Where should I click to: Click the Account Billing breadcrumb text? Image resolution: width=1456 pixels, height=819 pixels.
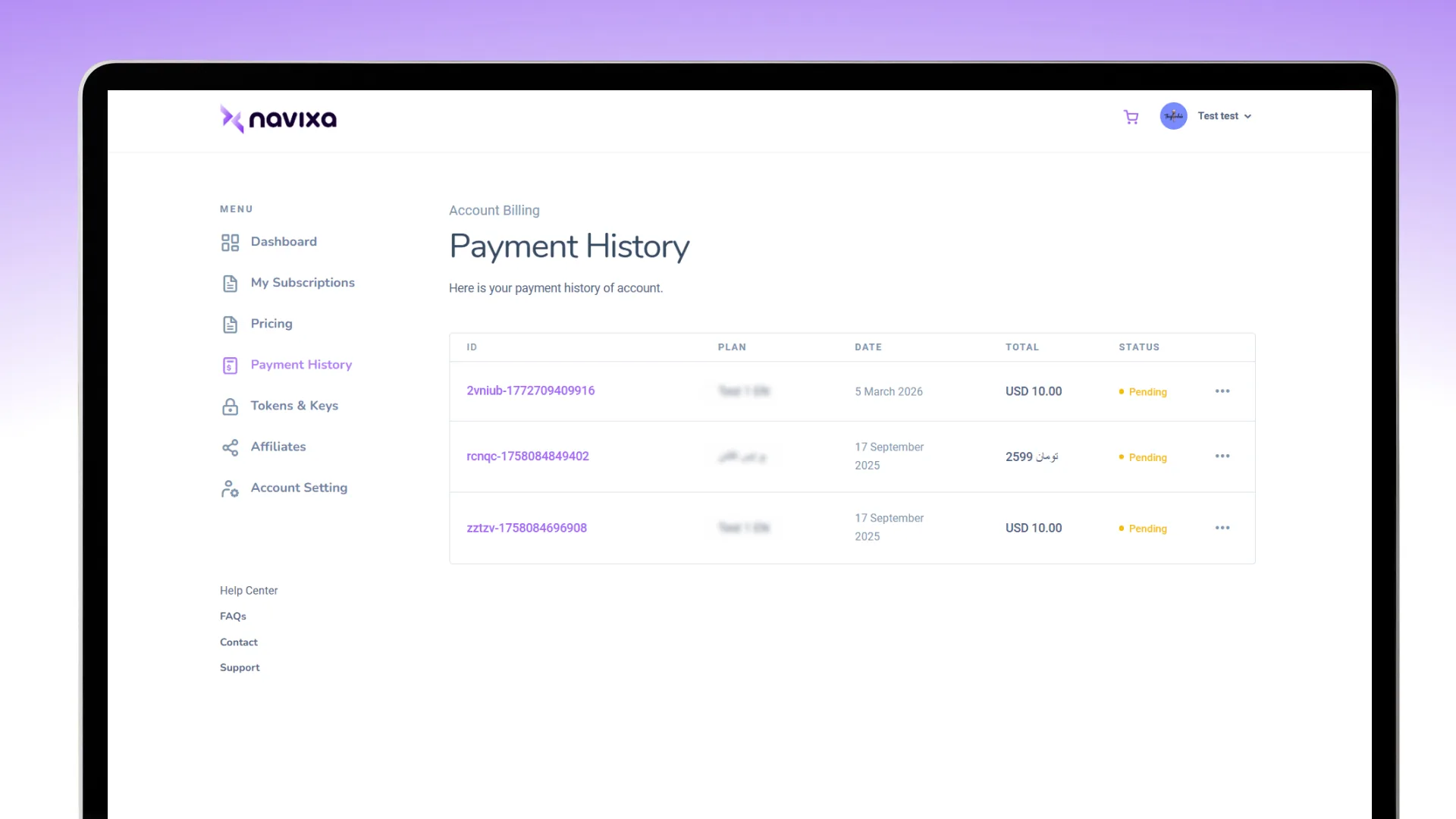(x=494, y=211)
